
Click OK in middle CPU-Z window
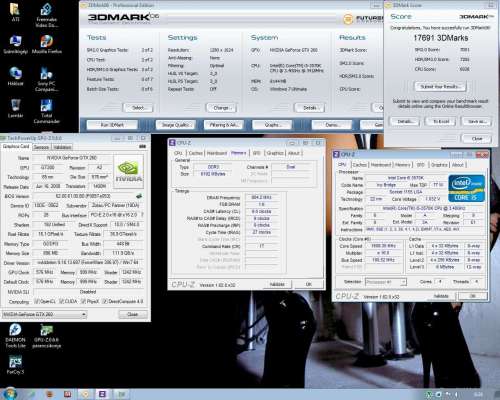pos(309,284)
